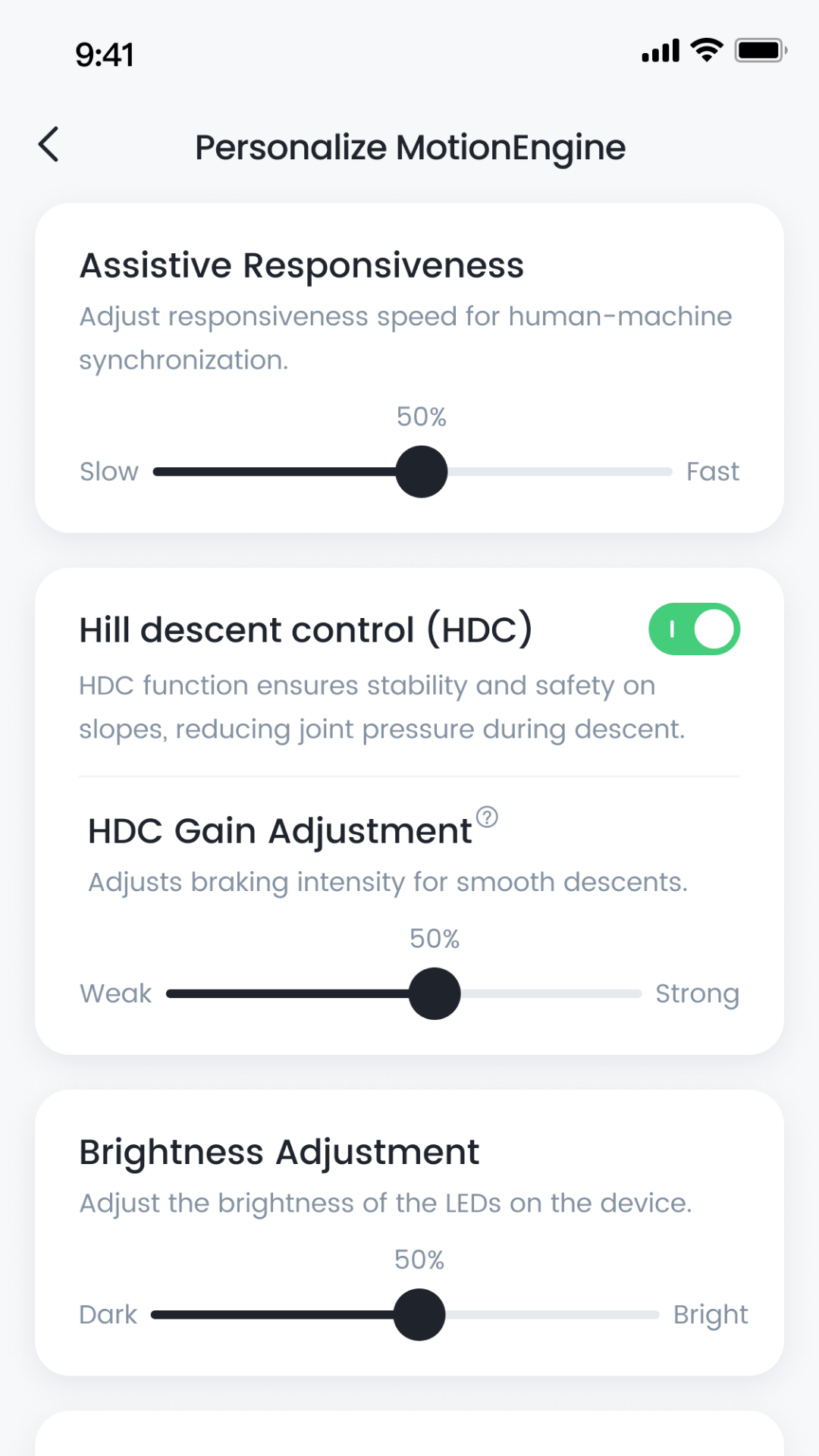Viewport: 819px width, 1456px height.
Task: Tap the cellular signal bars icon
Action: [659, 50]
